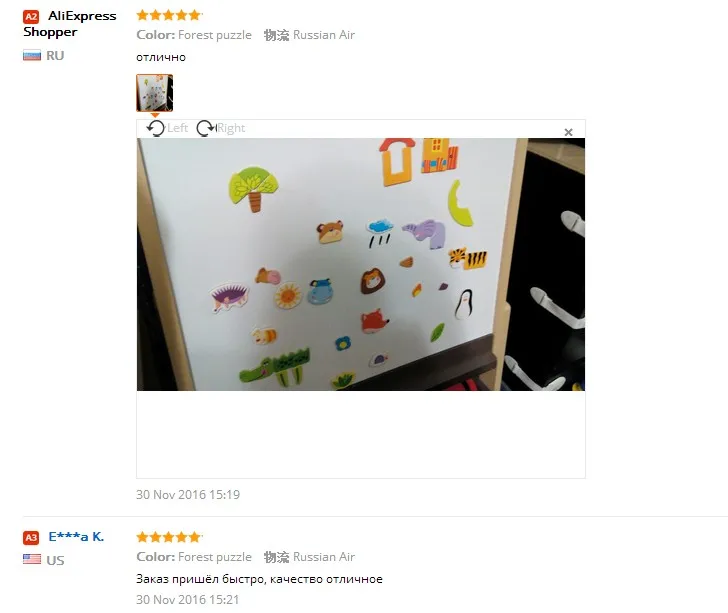Image resolution: width=728 pixels, height=613 pixels.
Task: Click first review's five-star rating
Action: 169,15
